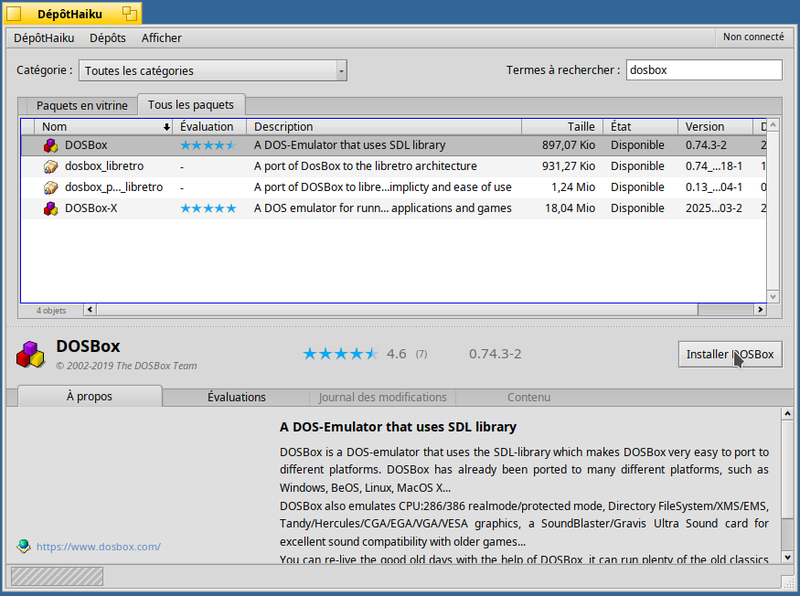Open the Évaluations tab
This screenshot has width=800, height=596.
coord(236,397)
